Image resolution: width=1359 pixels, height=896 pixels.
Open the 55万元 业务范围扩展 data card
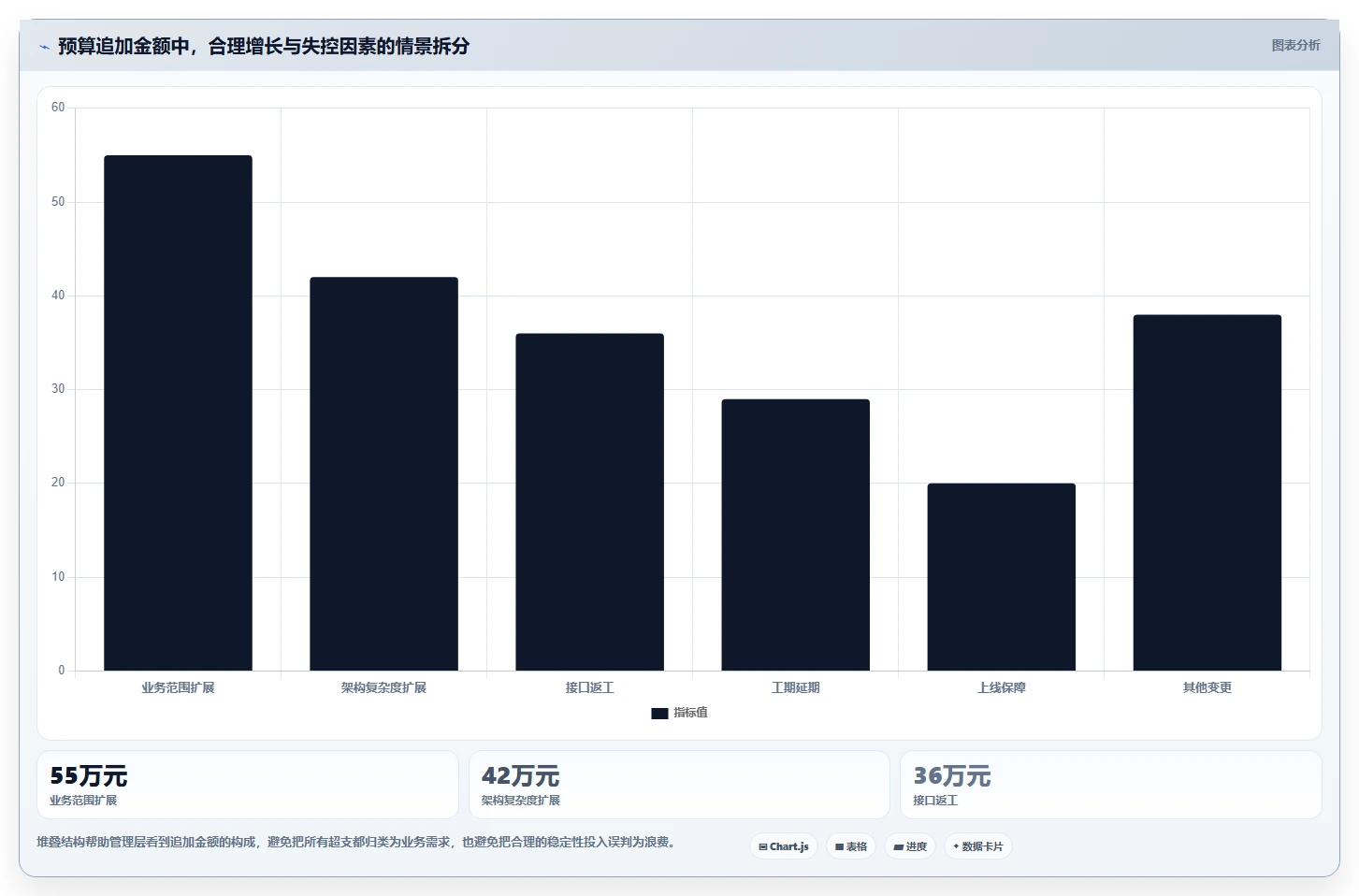248,785
